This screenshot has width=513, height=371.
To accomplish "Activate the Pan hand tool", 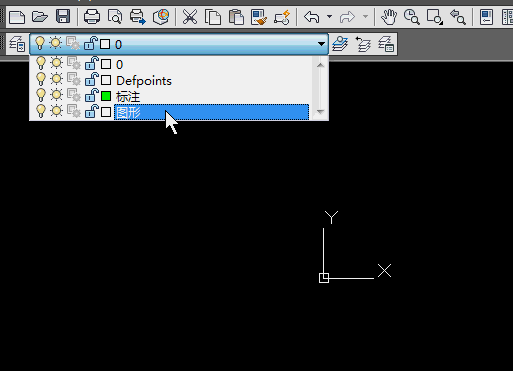I will click(x=389, y=17).
